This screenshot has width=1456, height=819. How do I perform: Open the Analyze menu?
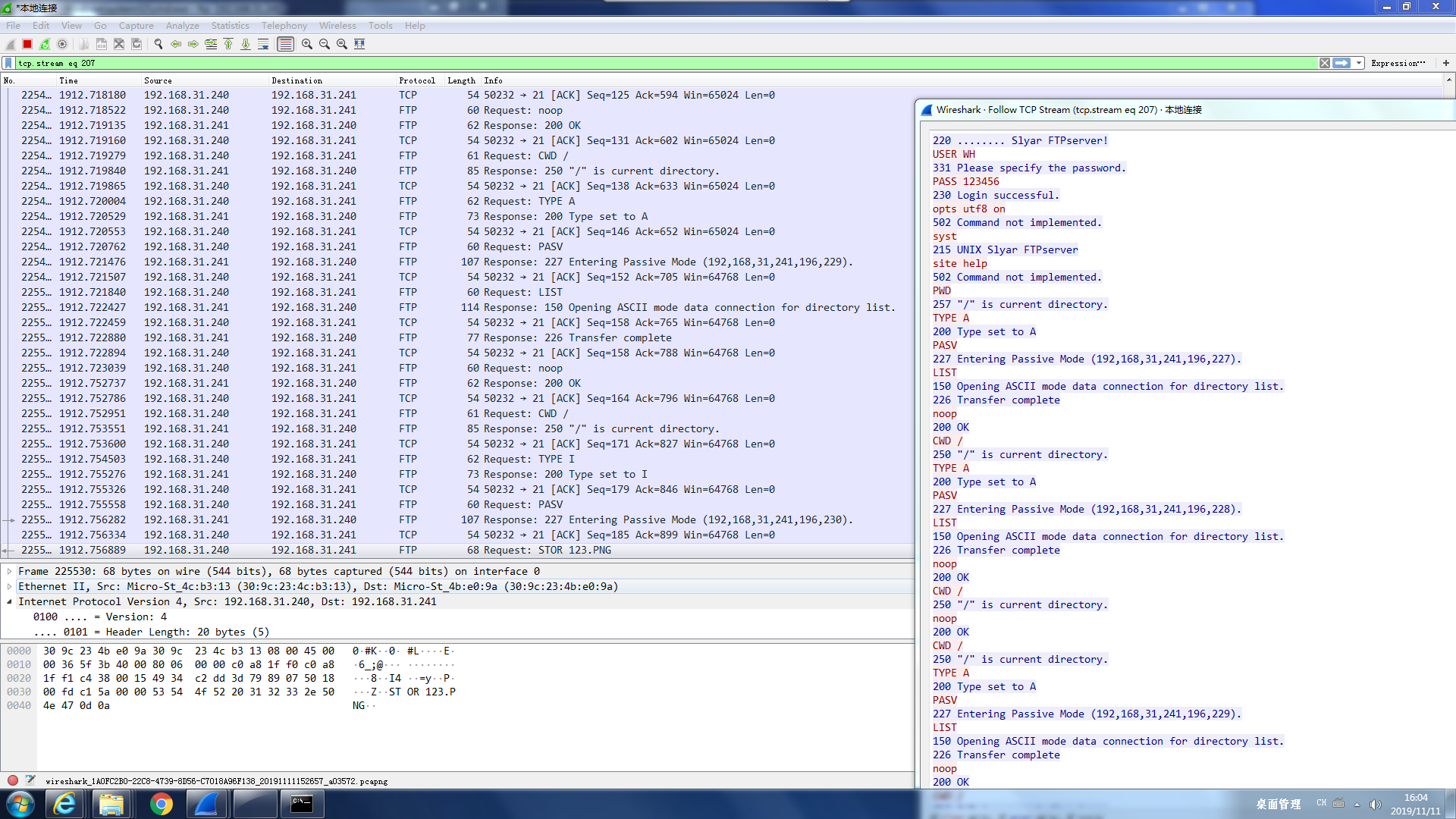coord(182,25)
